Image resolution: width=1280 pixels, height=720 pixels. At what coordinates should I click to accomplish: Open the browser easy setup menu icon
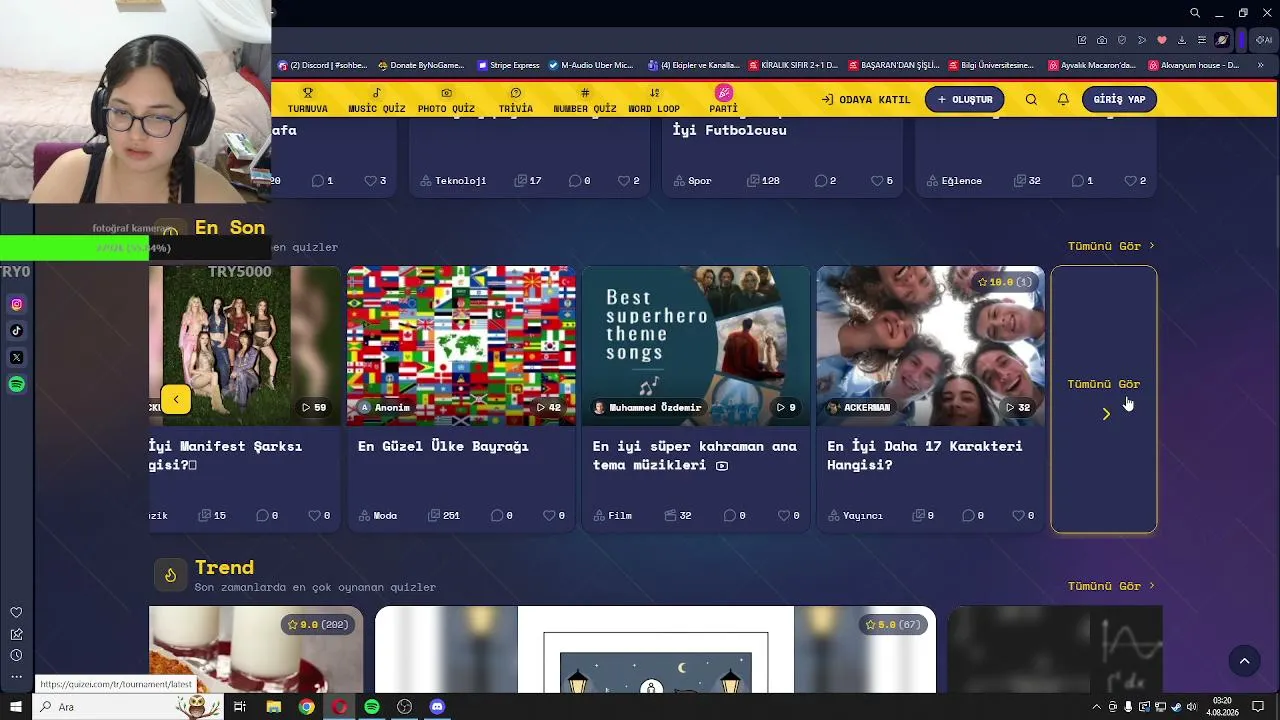pos(1202,40)
